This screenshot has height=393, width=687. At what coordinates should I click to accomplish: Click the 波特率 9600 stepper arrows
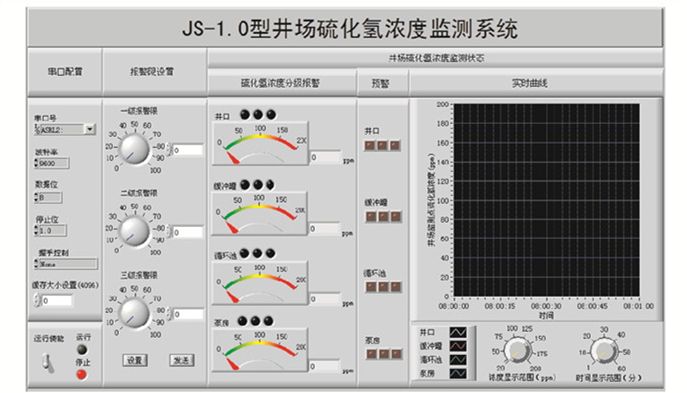tap(36, 163)
